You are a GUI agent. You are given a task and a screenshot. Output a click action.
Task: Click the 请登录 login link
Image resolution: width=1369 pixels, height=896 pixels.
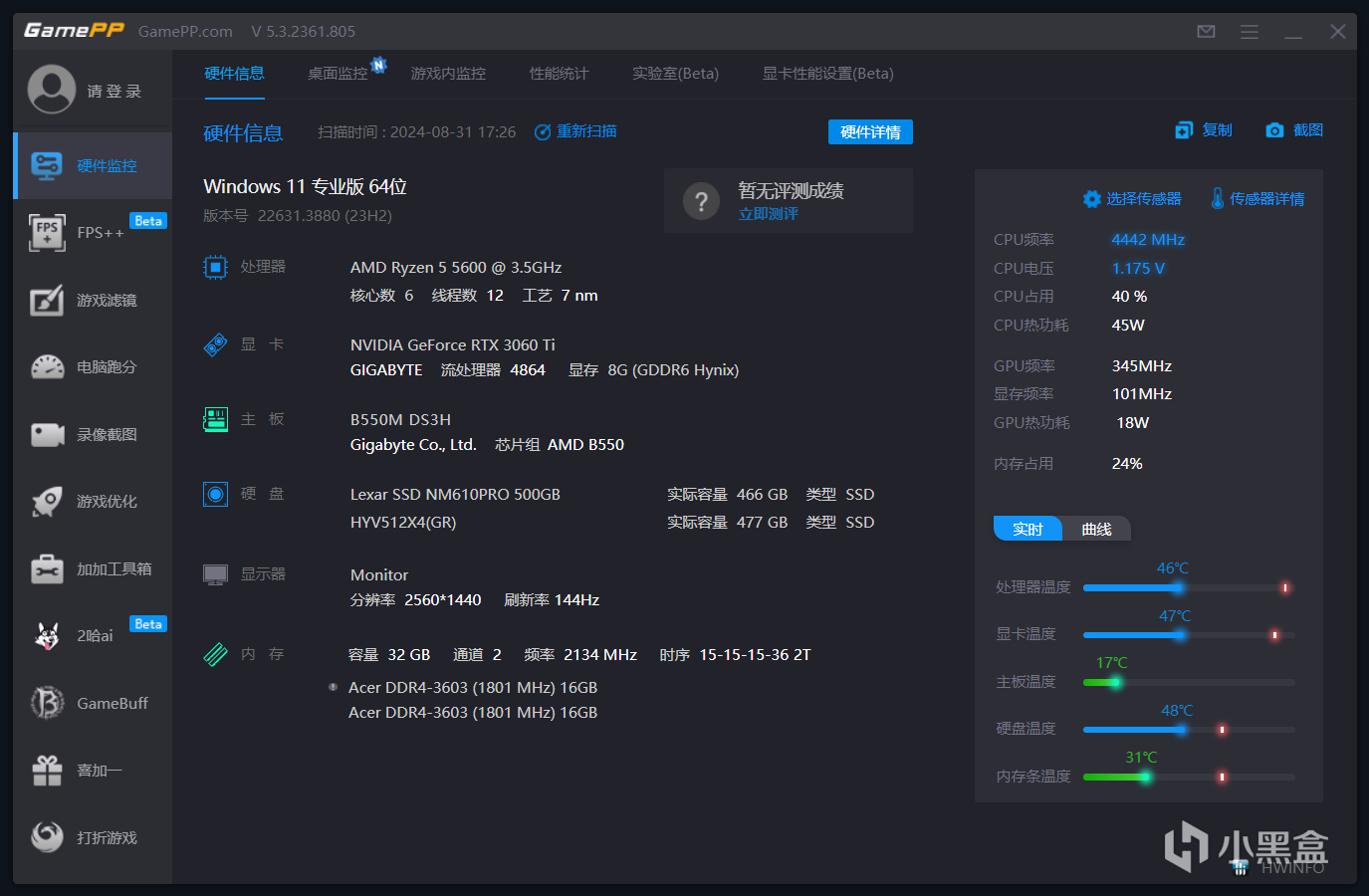coord(114,92)
